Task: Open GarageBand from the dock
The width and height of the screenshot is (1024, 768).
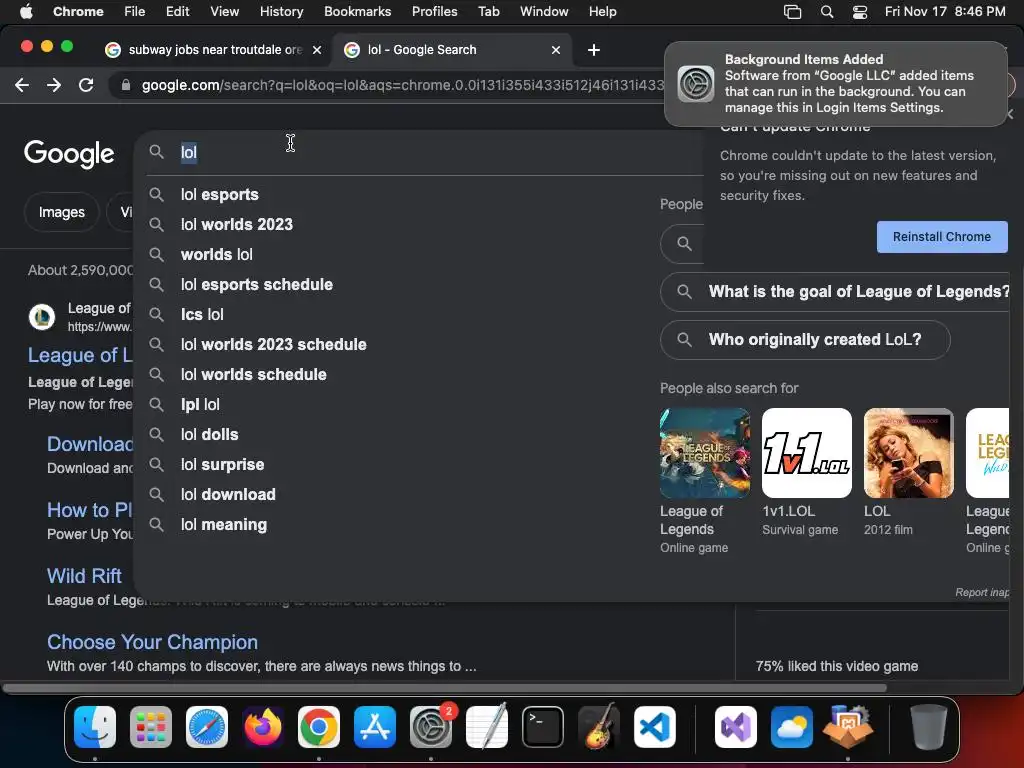Action: [599, 727]
